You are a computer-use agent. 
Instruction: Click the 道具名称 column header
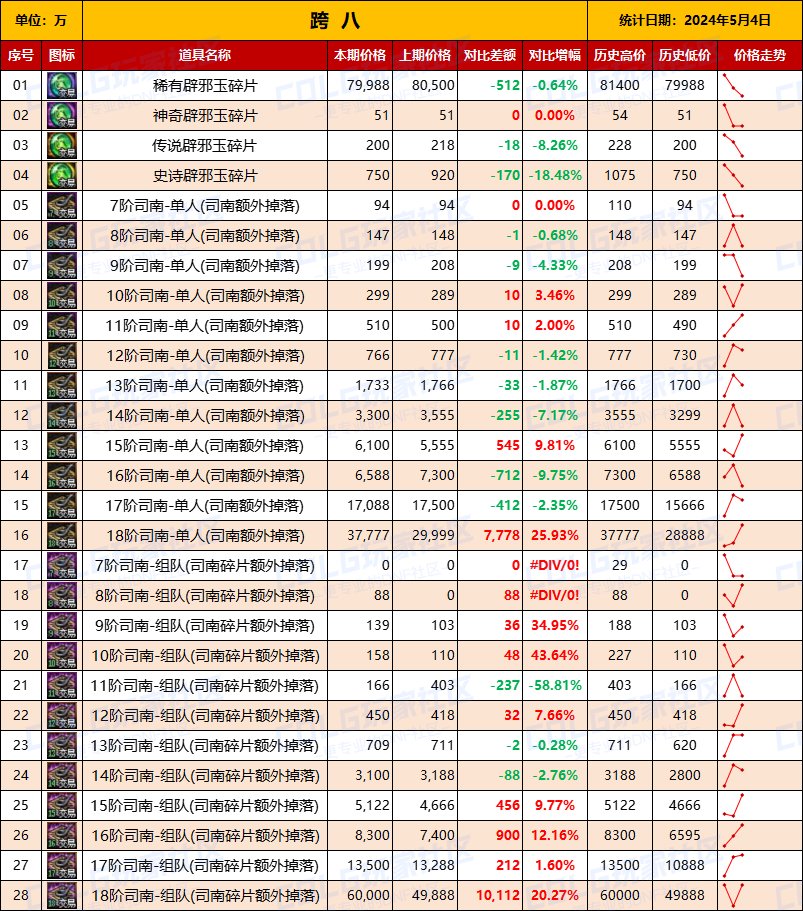(x=205, y=55)
